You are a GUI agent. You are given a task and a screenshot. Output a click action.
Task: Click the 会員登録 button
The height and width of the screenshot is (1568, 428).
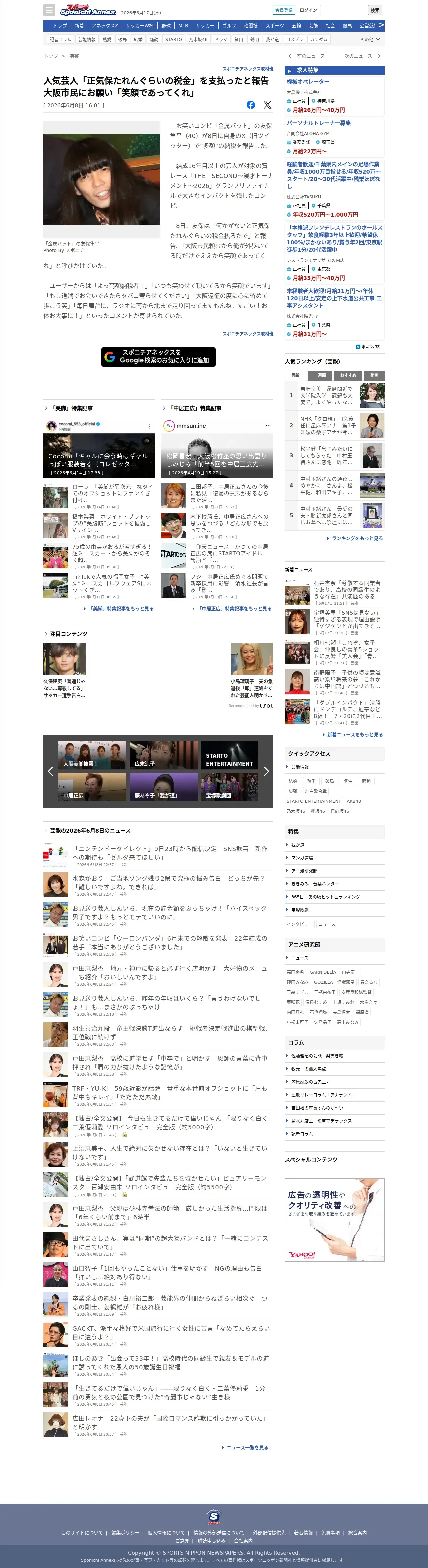point(284,10)
